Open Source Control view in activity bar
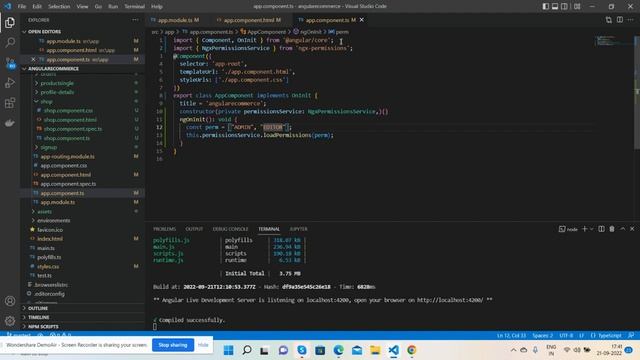This screenshot has width=640, height=360. click(x=10, y=63)
